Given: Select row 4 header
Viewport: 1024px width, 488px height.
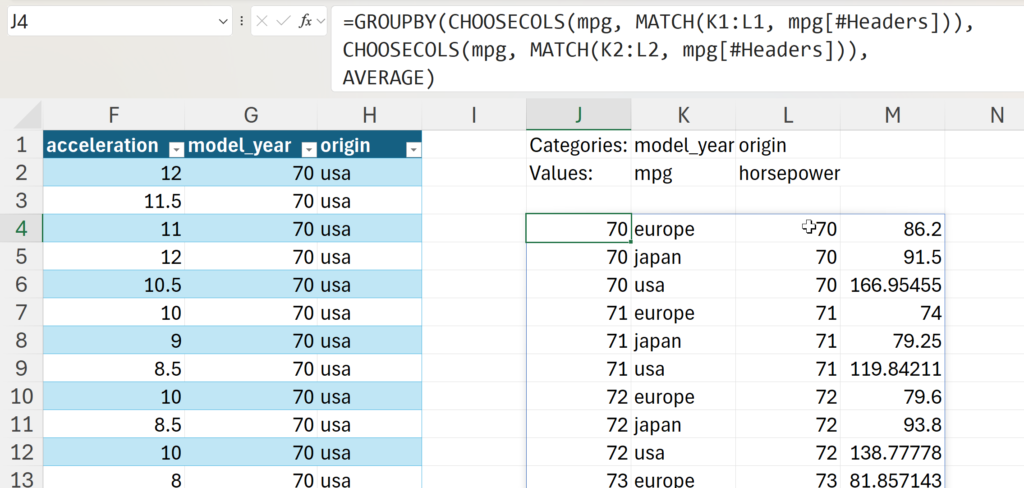Looking at the screenshot, I should (x=20, y=229).
